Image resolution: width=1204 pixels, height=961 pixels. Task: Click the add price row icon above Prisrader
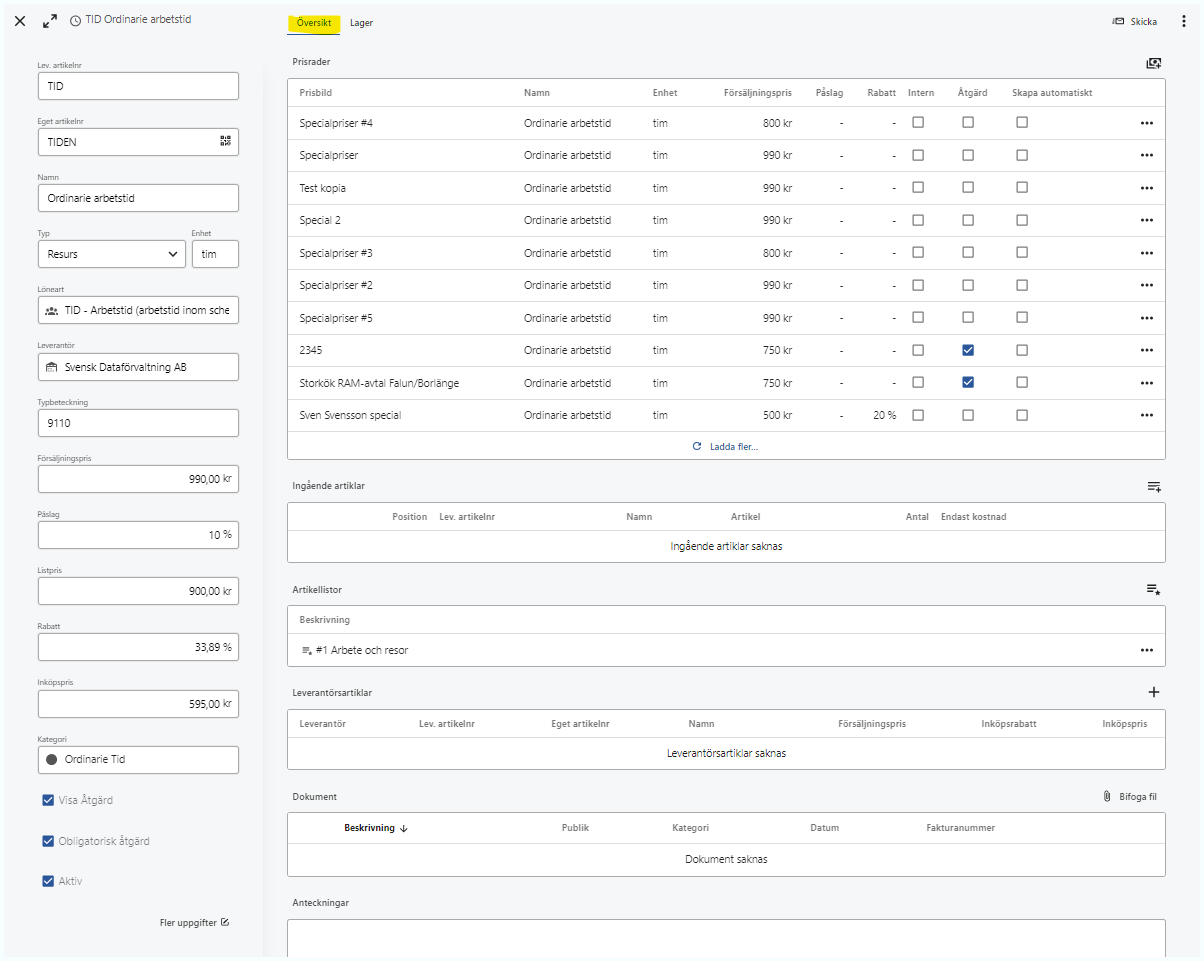[x=1154, y=63]
